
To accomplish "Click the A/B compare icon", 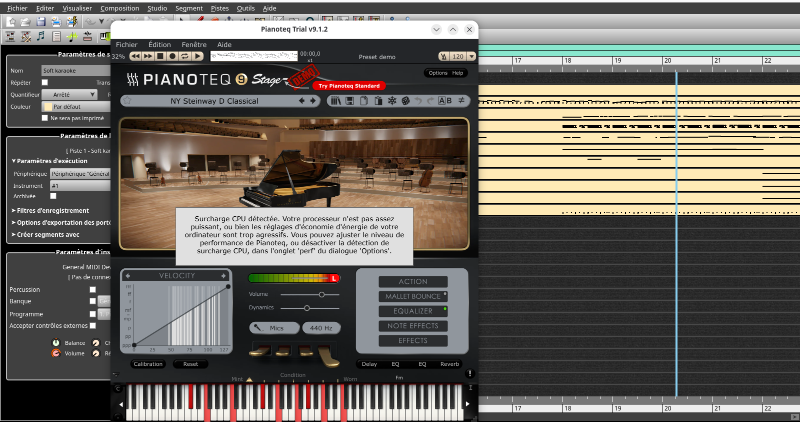I will click(x=445, y=101).
